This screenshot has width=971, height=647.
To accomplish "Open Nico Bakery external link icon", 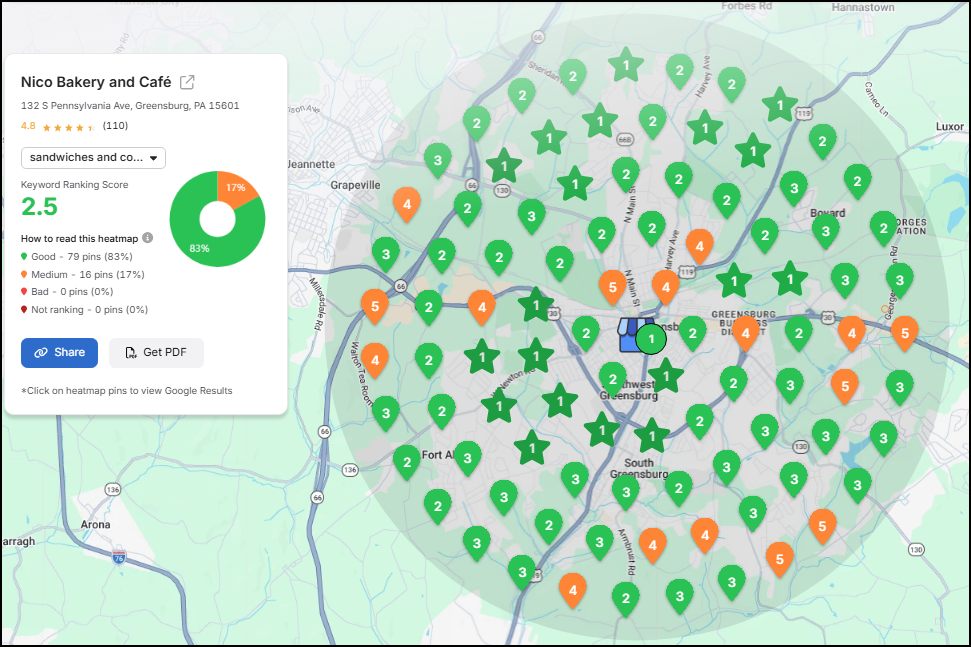I will (x=186, y=82).
